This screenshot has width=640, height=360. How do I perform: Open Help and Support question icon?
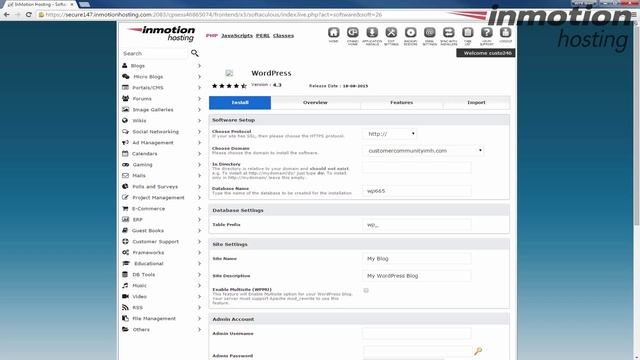tap(487, 33)
